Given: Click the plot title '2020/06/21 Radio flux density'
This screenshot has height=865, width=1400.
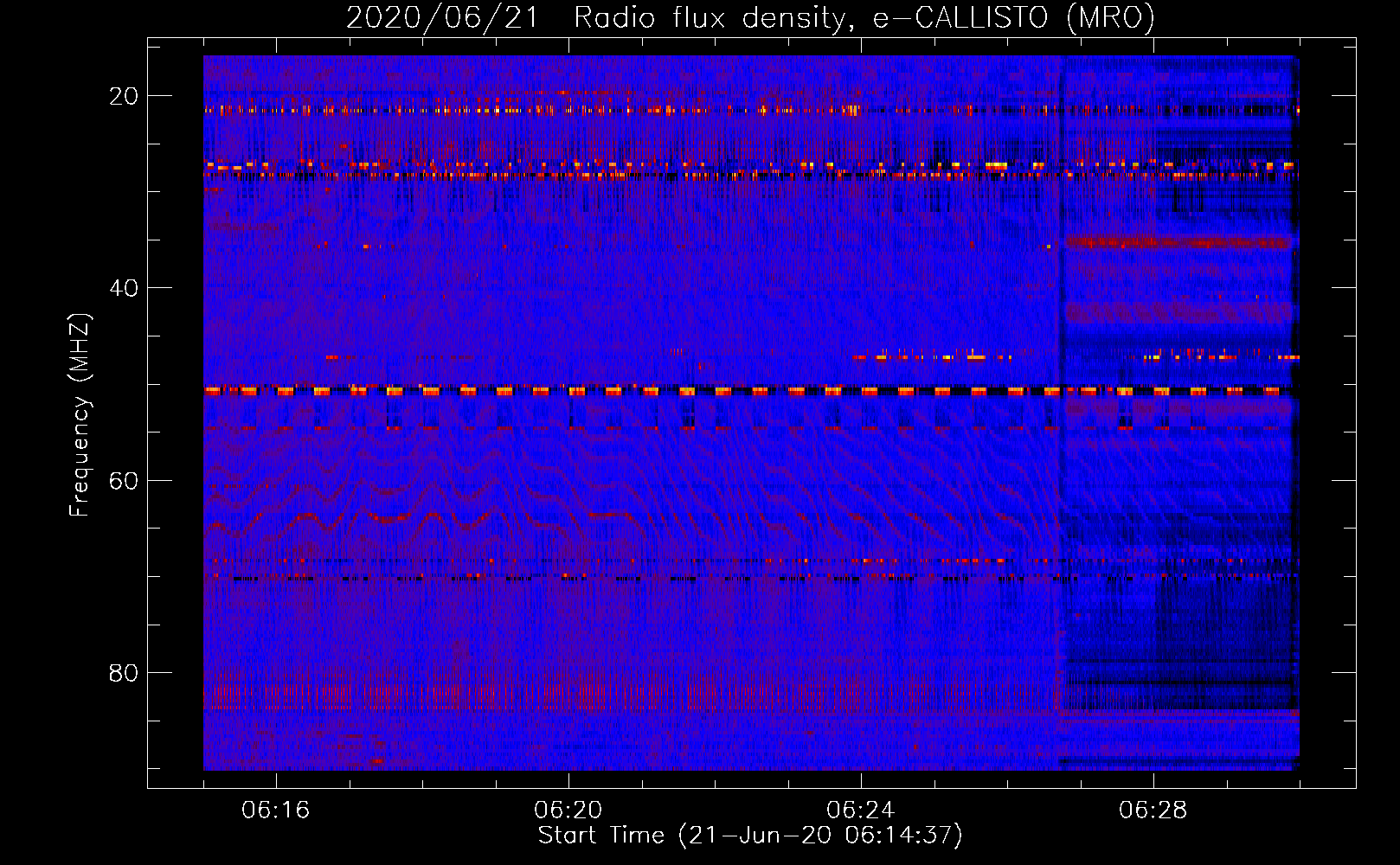Looking at the screenshot, I should [x=750, y=17].
